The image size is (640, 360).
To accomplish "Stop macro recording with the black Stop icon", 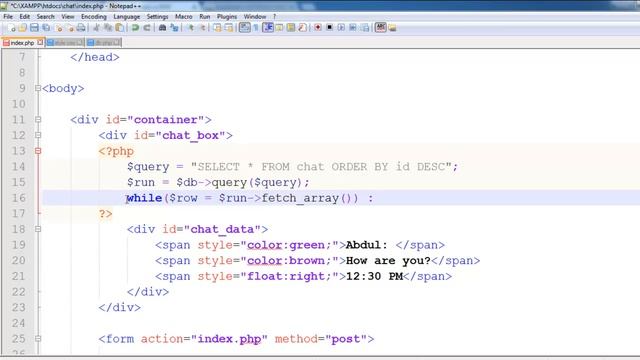I will [329, 28].
